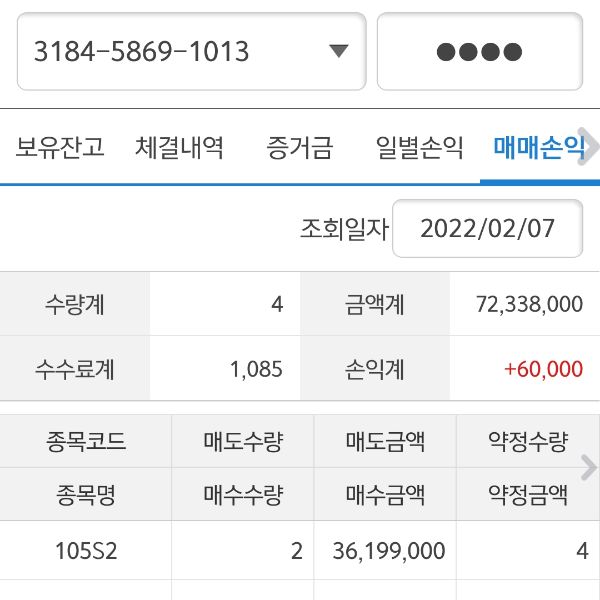Click the 매도금액 column header
Screen dimensions: 600x600
386,441
